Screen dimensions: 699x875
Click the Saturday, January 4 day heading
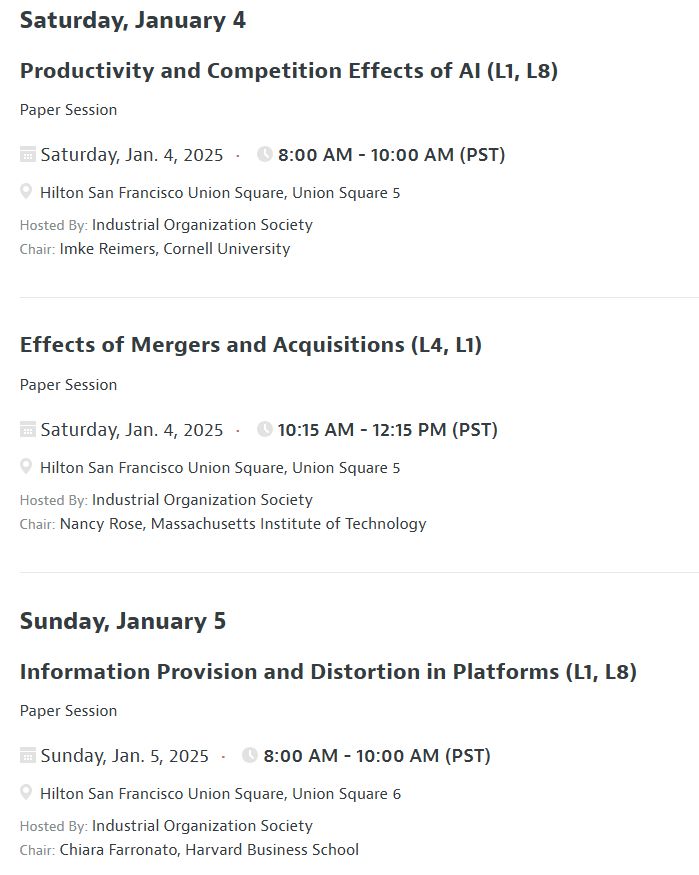(x=133, y=21)
